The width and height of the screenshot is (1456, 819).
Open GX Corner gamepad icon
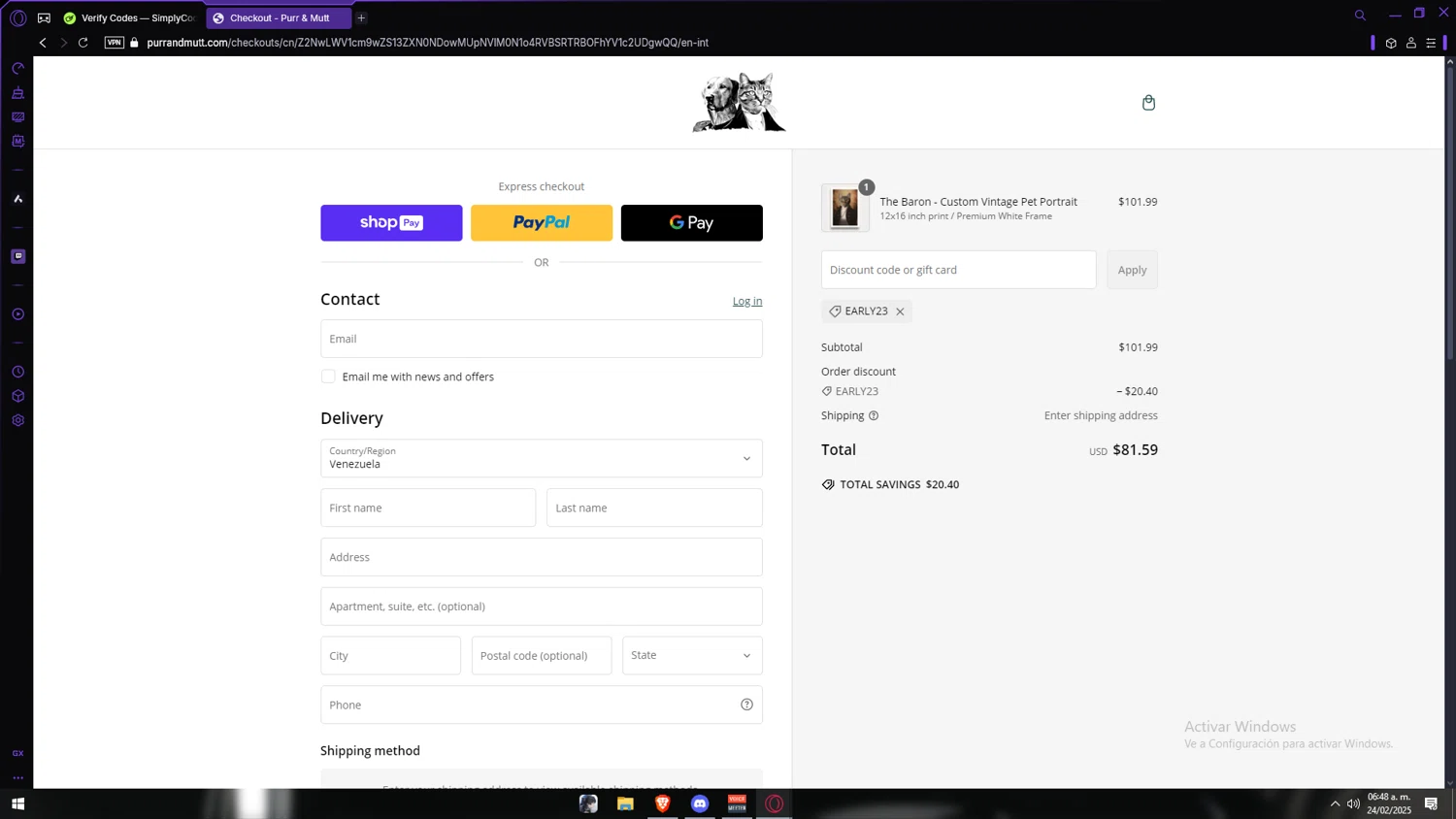click(x=44, y=17)
